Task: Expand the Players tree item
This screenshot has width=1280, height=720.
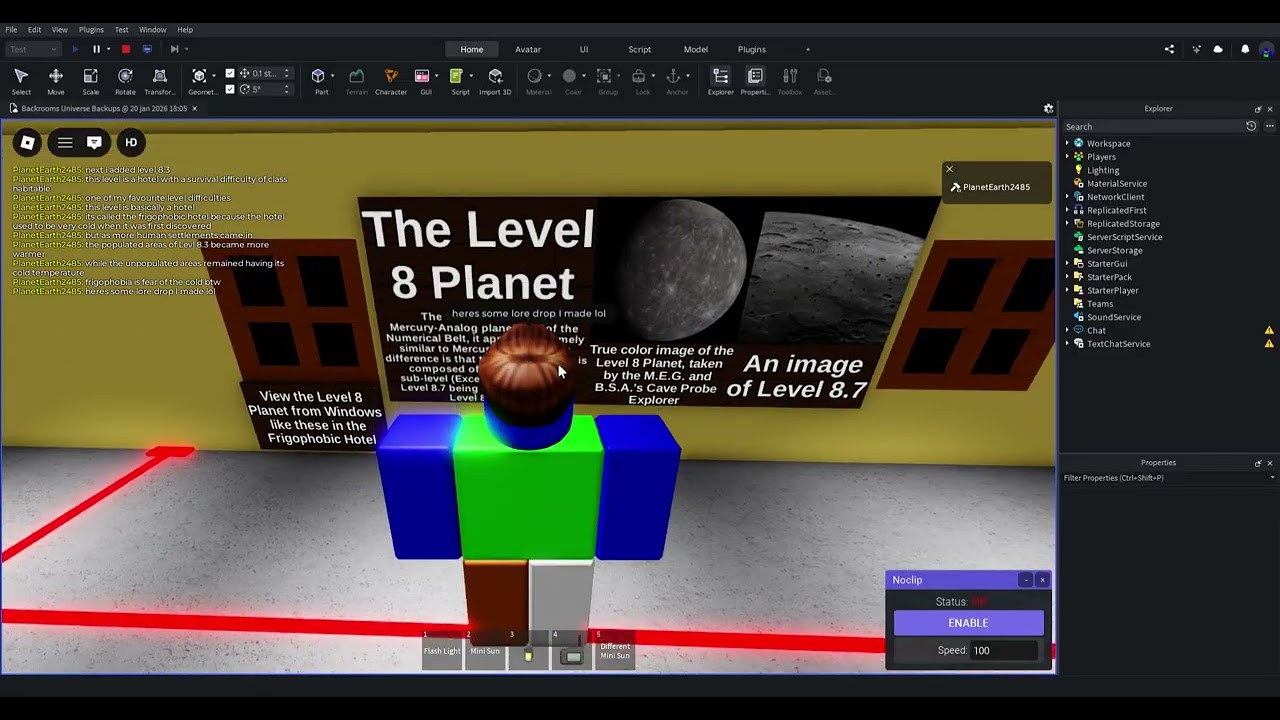Action: (1067, 157)
